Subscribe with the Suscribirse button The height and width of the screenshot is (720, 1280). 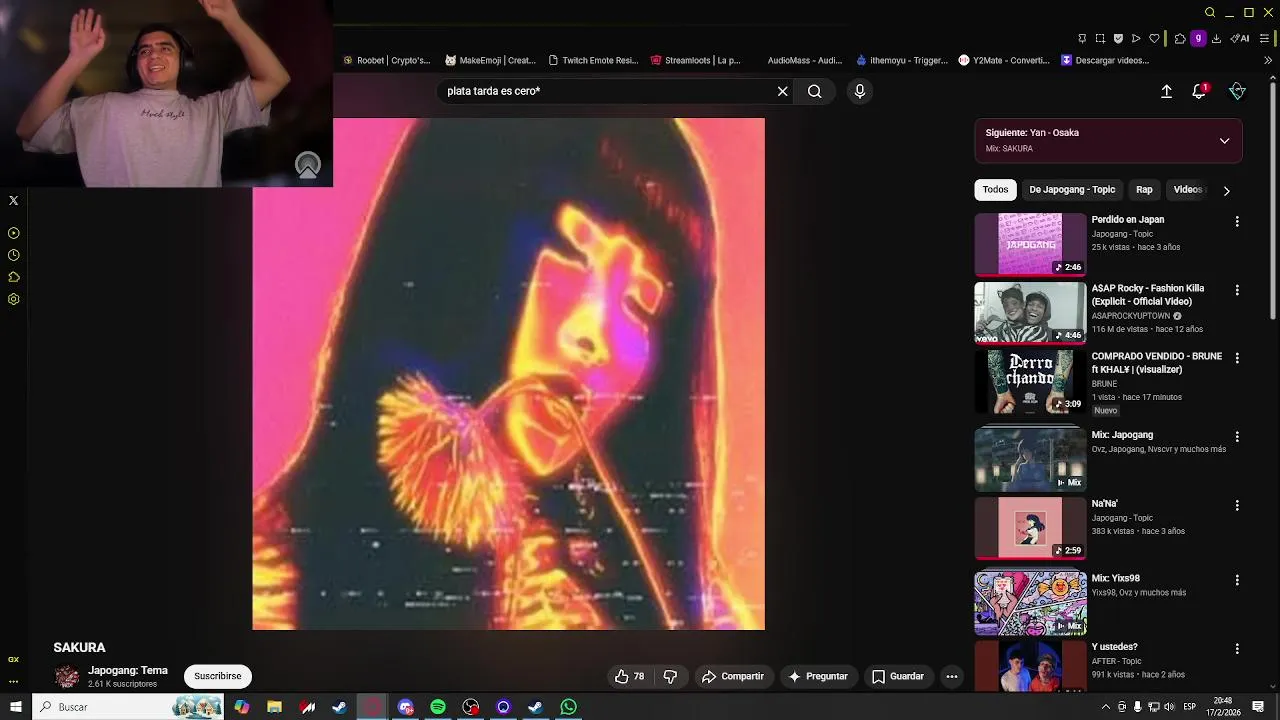[218, 676]
